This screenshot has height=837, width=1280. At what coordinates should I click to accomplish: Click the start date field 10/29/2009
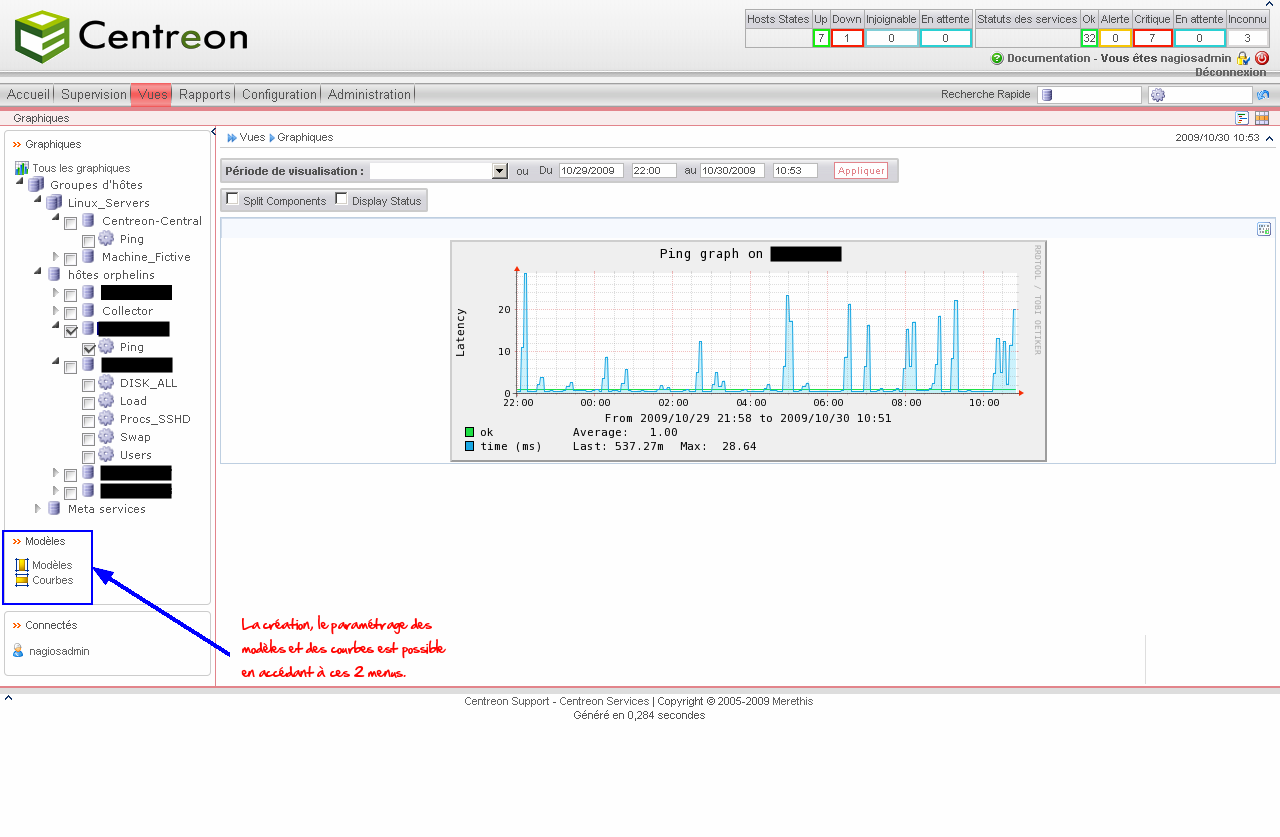[591, 171]
